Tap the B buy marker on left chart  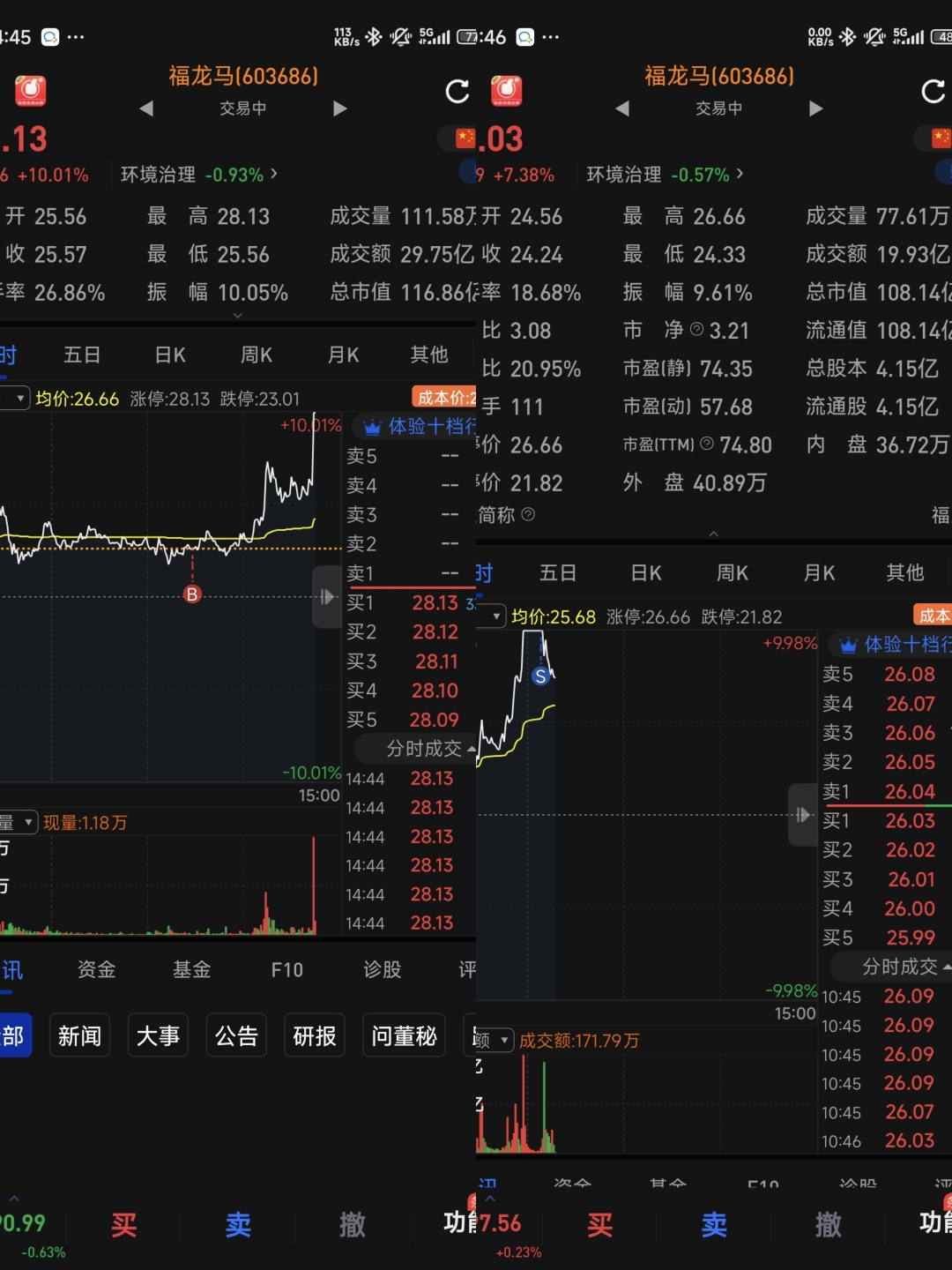pos(192,594)
